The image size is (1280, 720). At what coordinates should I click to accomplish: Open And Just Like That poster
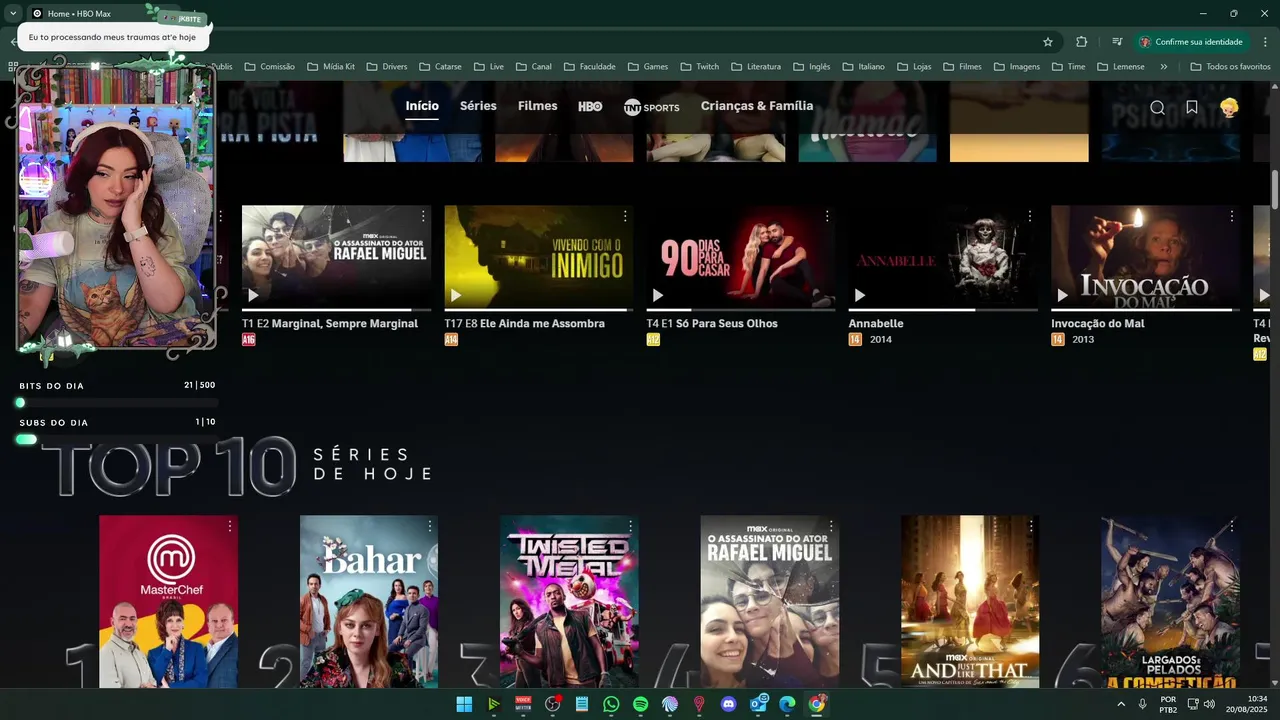pos(970,602)
